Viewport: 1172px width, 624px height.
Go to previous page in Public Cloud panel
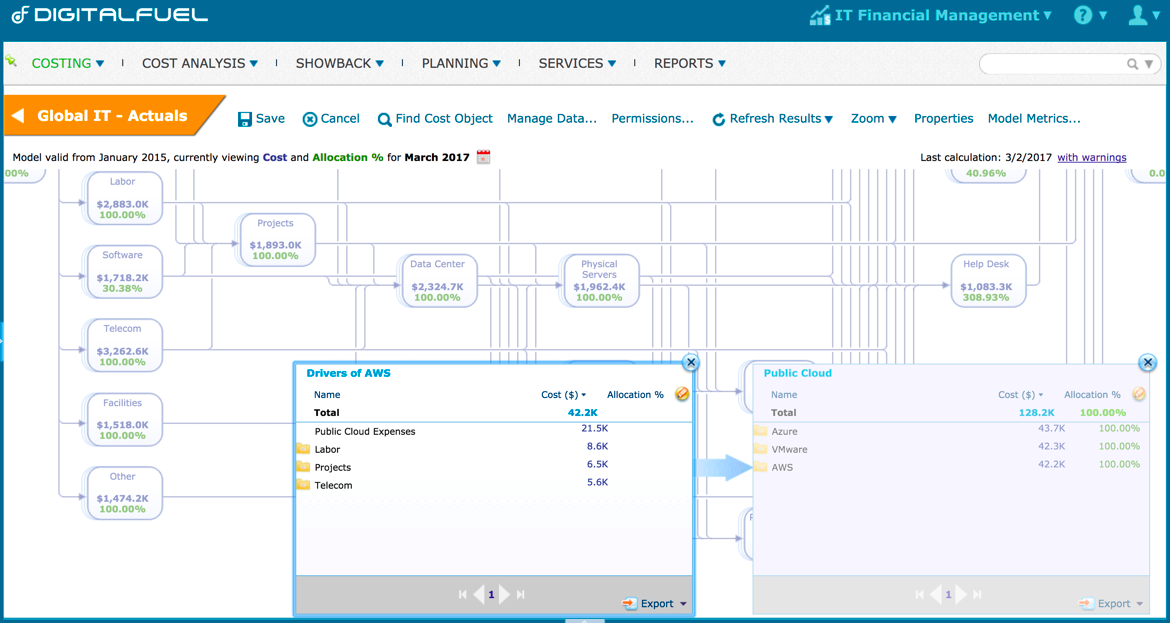coord(936,595)
